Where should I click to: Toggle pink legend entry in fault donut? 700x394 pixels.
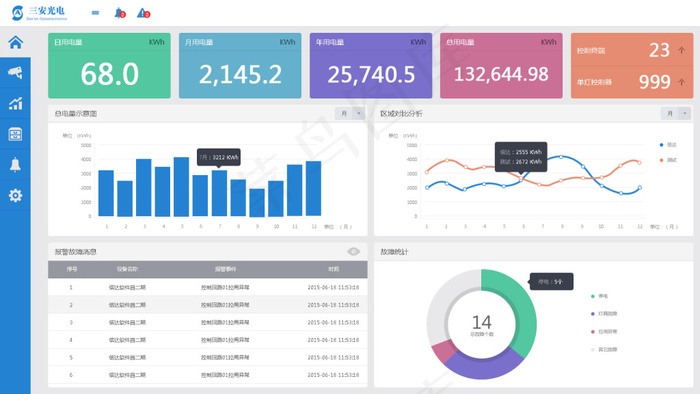coord(604,332)
